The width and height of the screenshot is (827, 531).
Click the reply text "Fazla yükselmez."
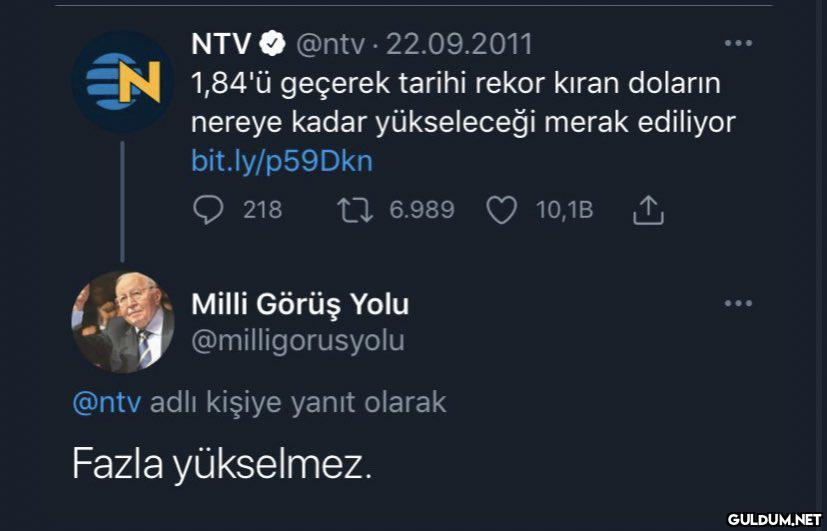pos(221,462)
